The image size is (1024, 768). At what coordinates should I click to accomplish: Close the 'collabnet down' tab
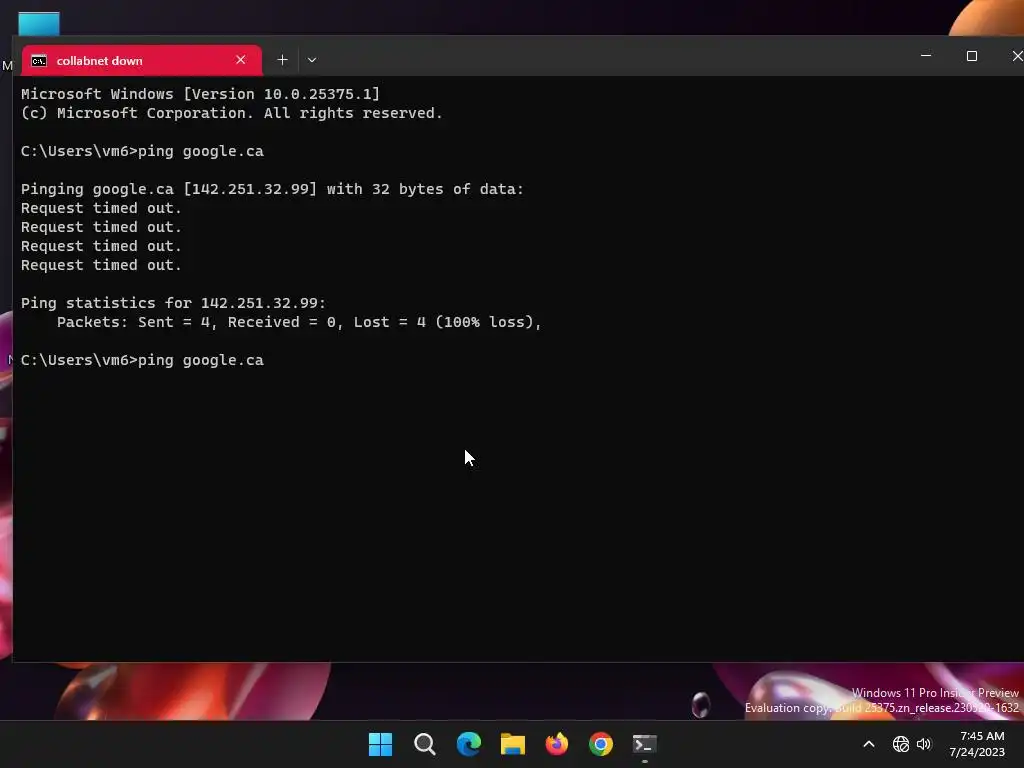point(241,60)
